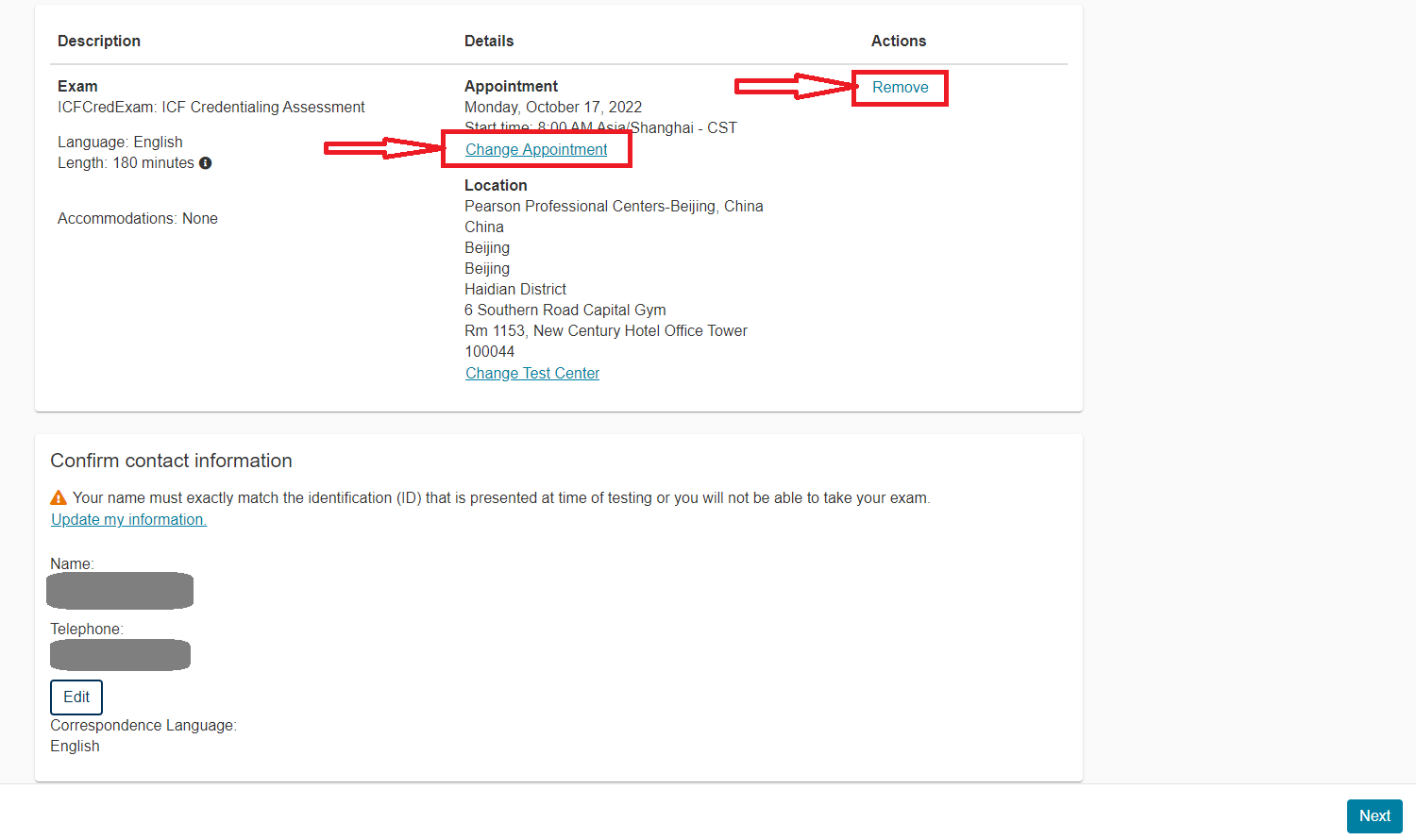Image resolution: width=1416 pixels, height=840 pixels.
Task: Proceed with the Next button
Action: click(1374, 815)
